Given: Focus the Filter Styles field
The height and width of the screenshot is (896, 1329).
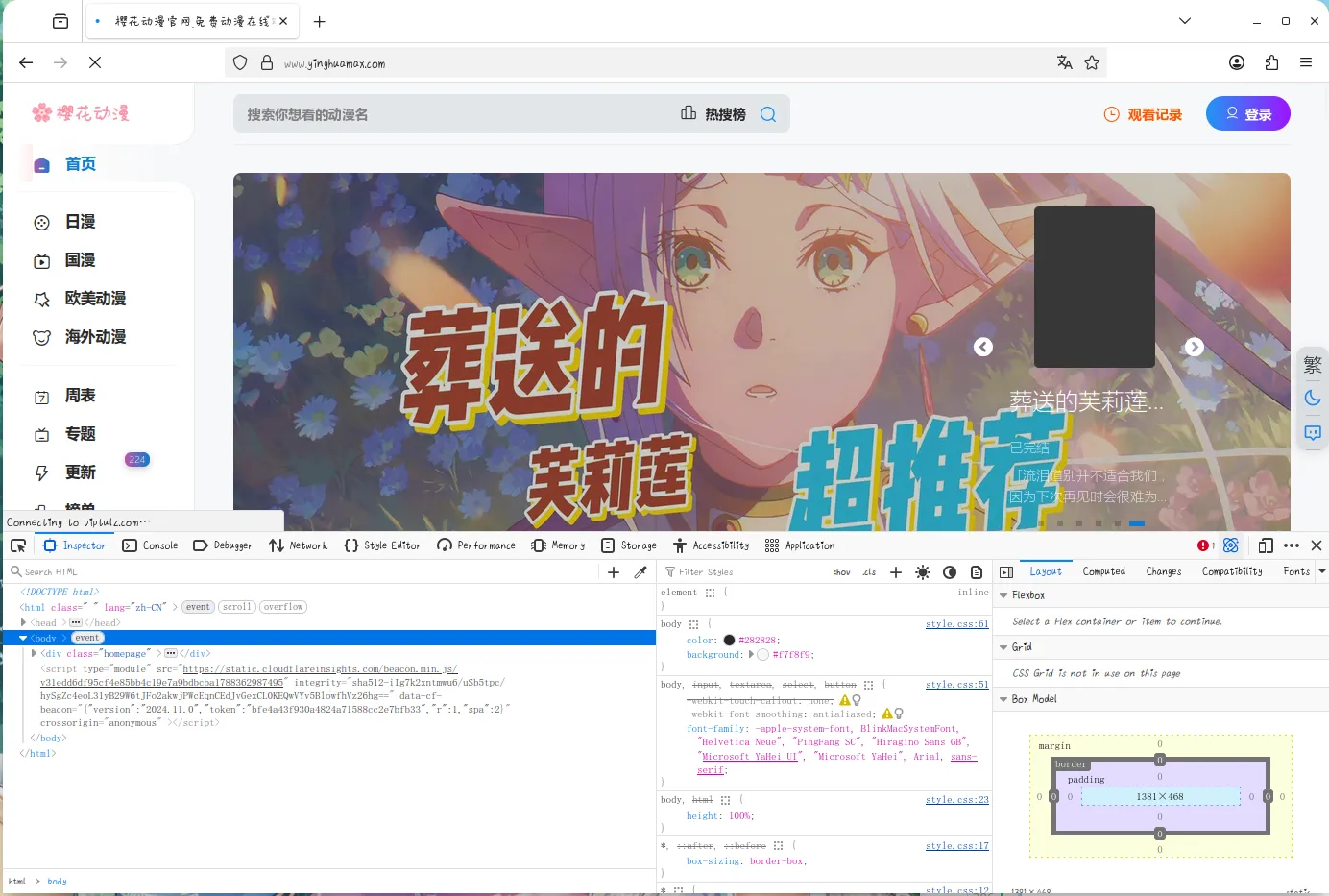Looking at the screenshot, I should tap(744, 571).
